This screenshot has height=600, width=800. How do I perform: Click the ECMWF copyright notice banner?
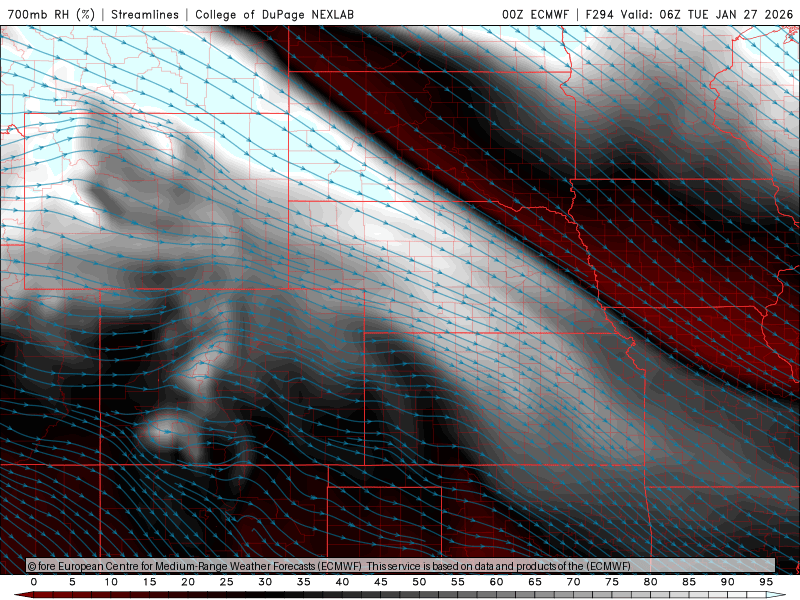(401, 565)
